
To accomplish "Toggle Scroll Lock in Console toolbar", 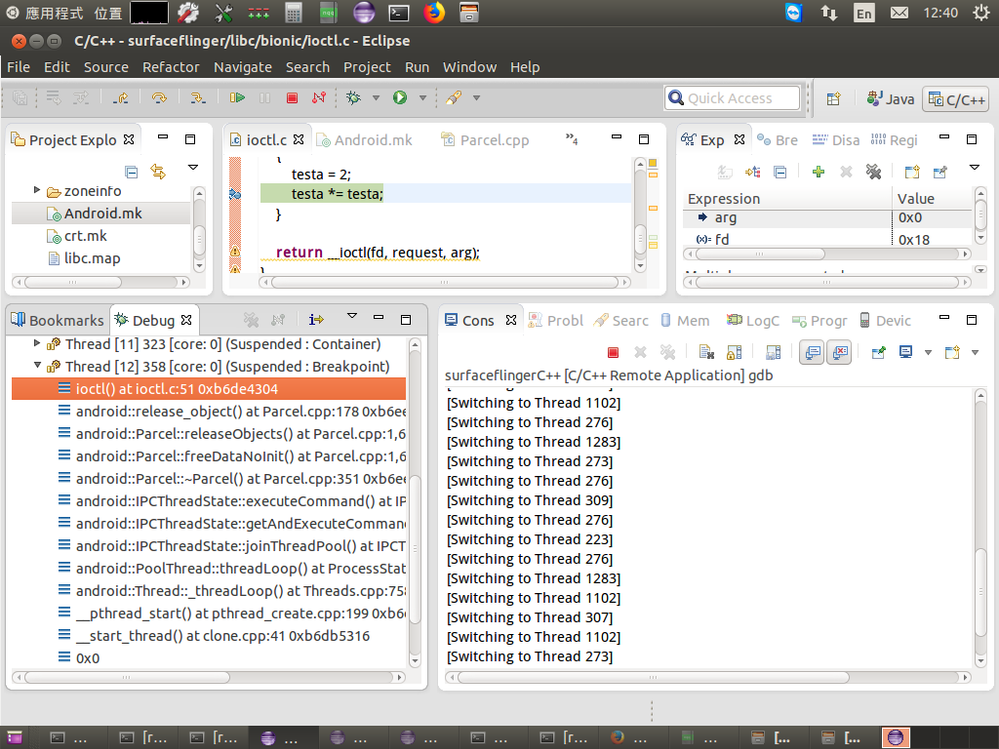I will coord(735,352).
